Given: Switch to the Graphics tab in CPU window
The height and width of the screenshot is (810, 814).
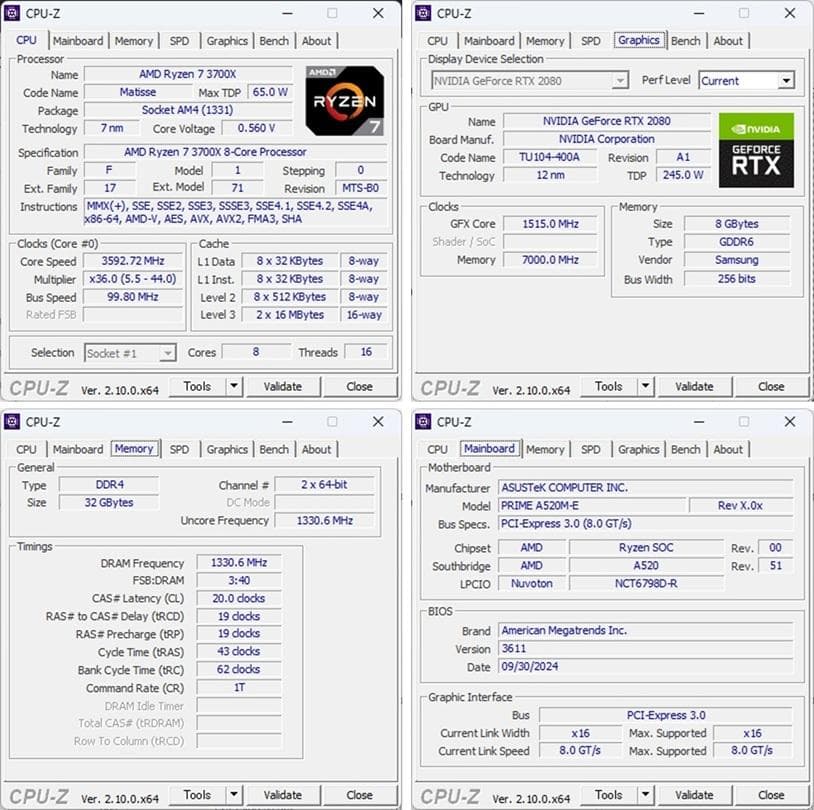Looking at the screenshot, I should click(x=226, y=41).
